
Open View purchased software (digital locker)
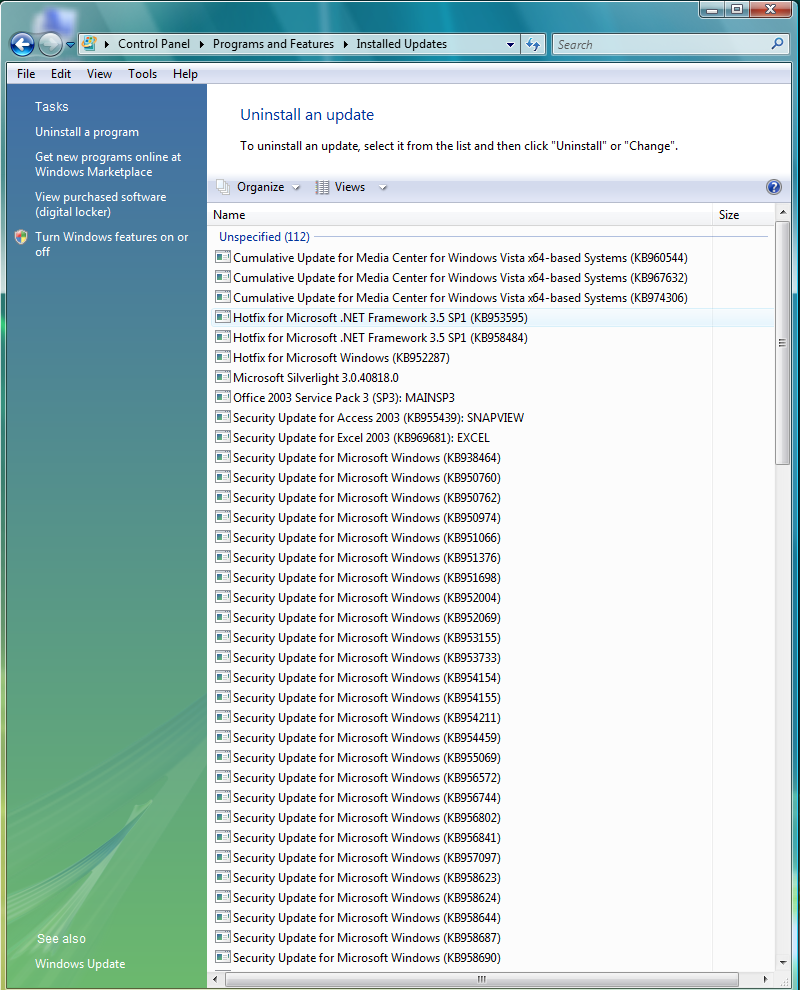pyautogui.click(x=100, y=205)
